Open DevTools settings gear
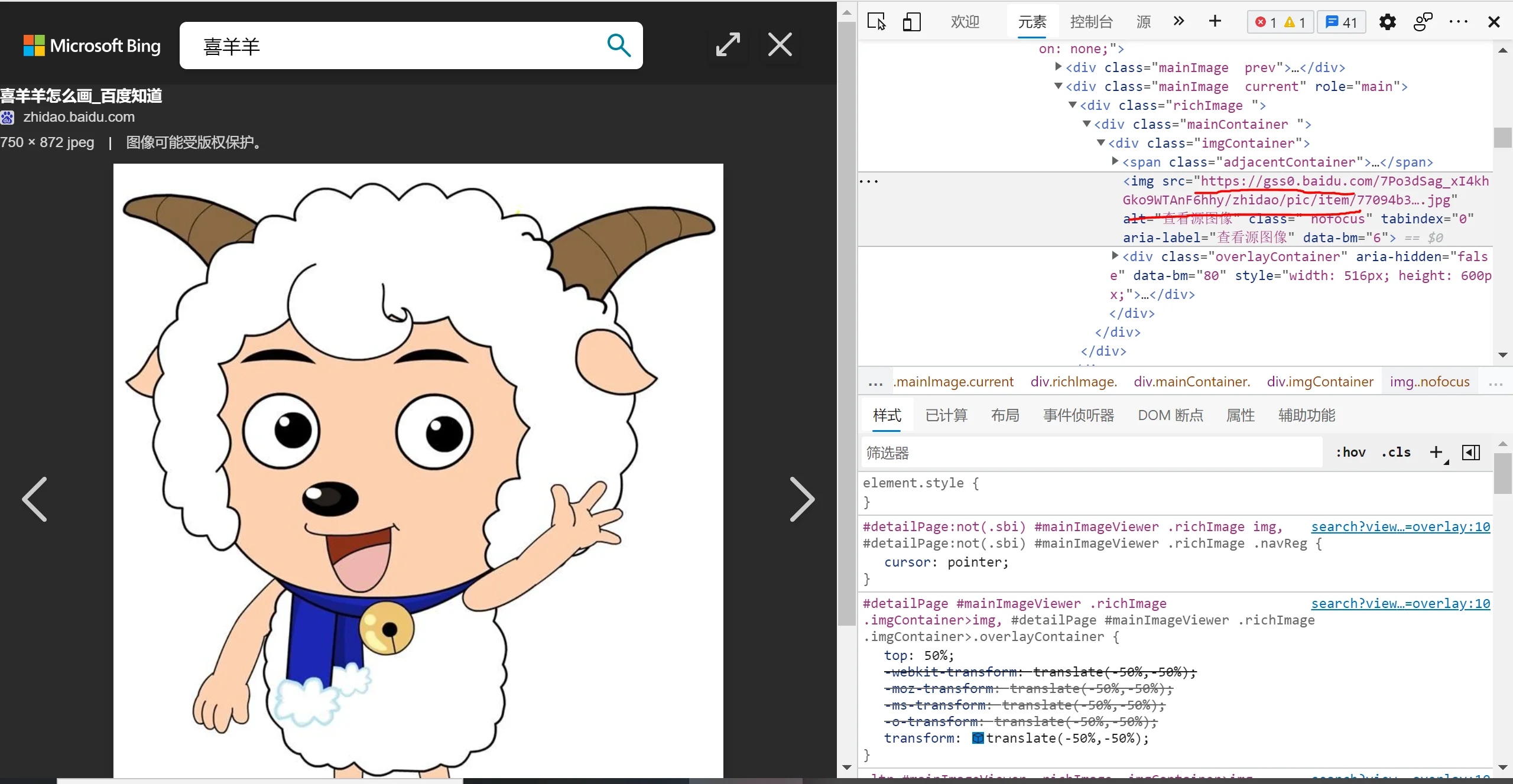This screenshot has height=784, width=1513. (x=1387, y=22)
